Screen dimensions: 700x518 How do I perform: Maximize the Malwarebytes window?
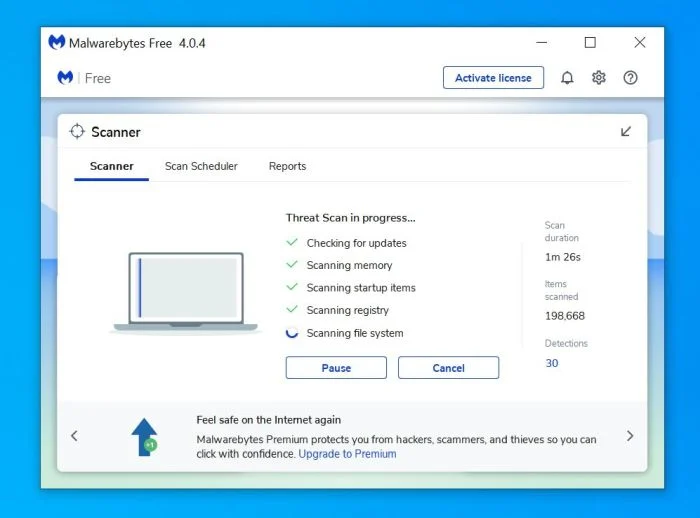(x=590, y=42)
